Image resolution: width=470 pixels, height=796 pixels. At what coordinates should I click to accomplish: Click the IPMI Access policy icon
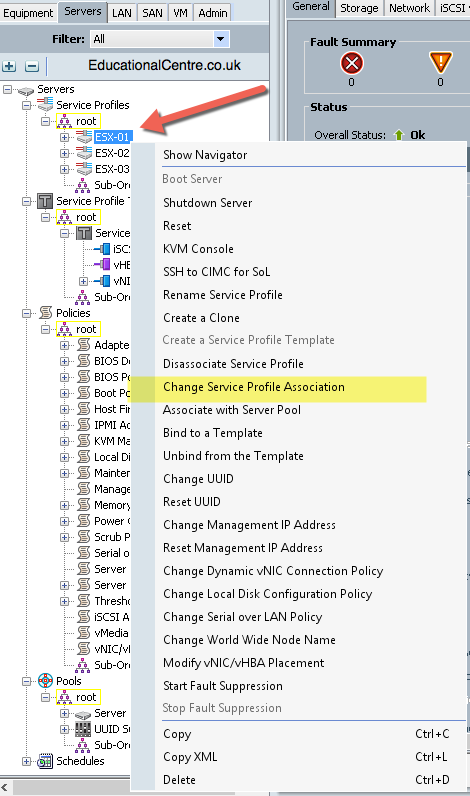pyautogui.click(x=84, y=425)
